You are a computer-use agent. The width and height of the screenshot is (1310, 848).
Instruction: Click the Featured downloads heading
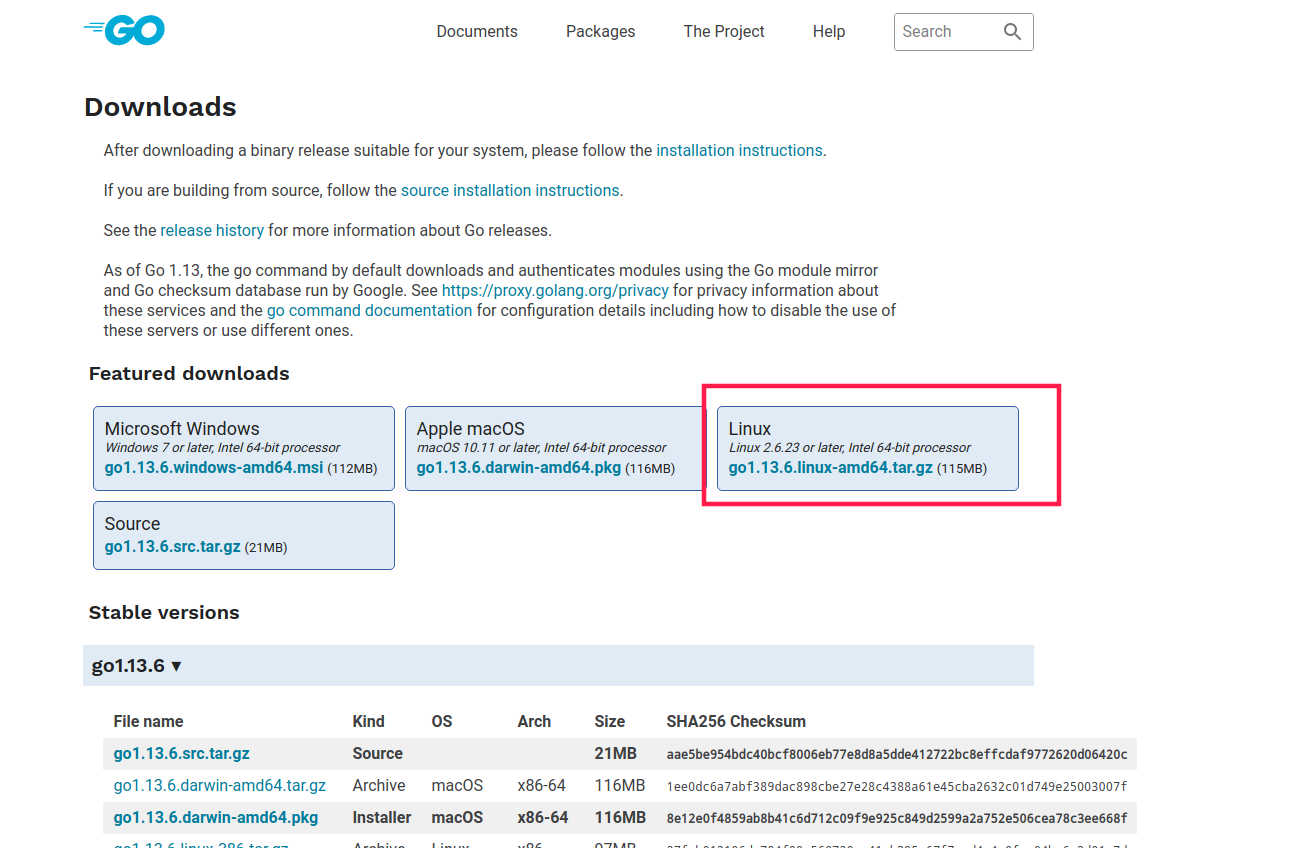tap(189, 373)
